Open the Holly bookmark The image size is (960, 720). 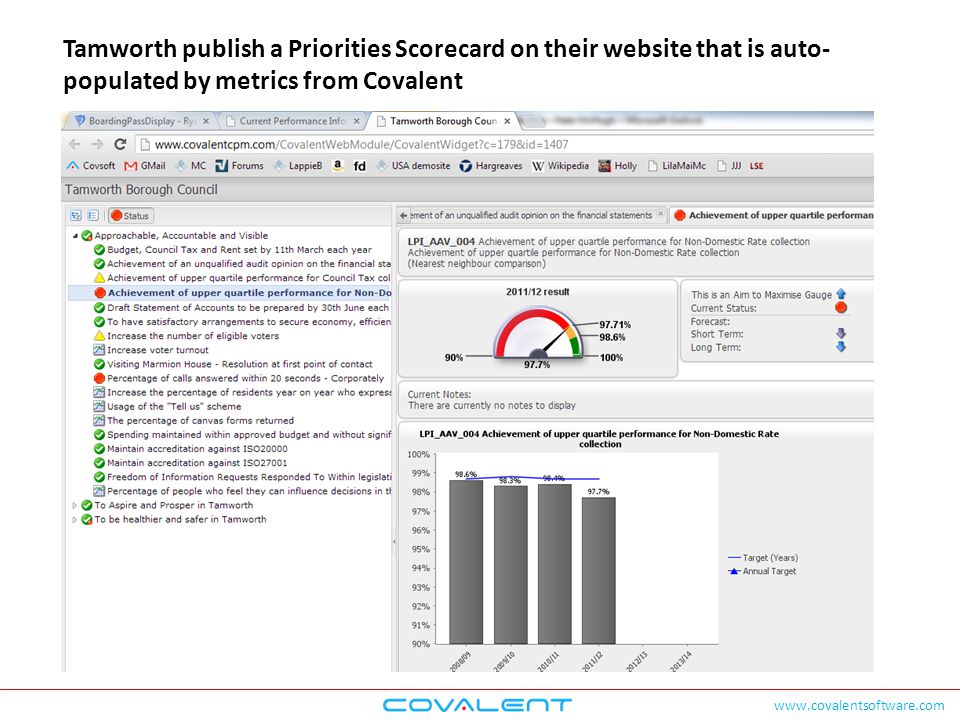click(x=617, y=166)
